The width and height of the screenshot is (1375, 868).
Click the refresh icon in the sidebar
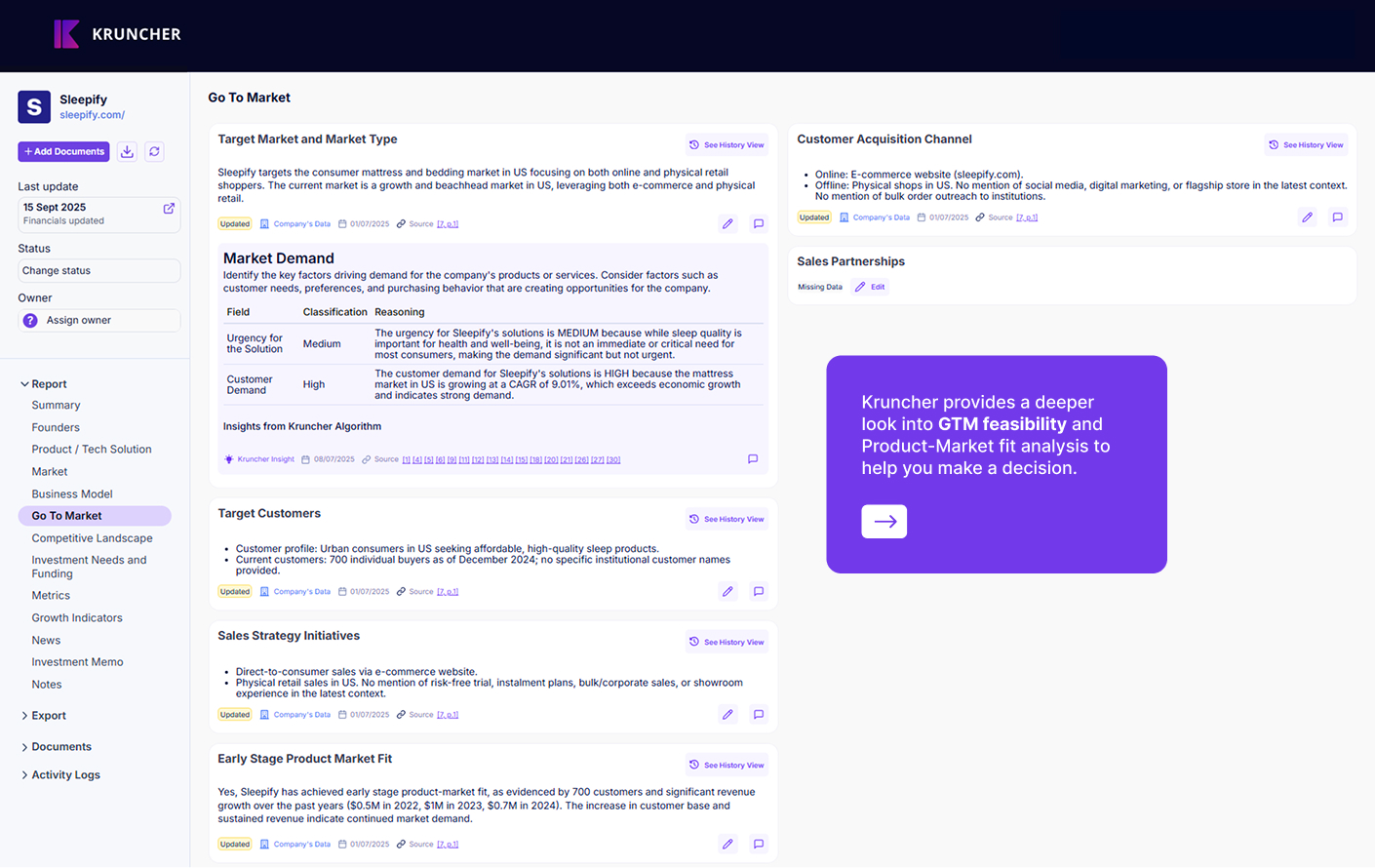coord(154,151)
